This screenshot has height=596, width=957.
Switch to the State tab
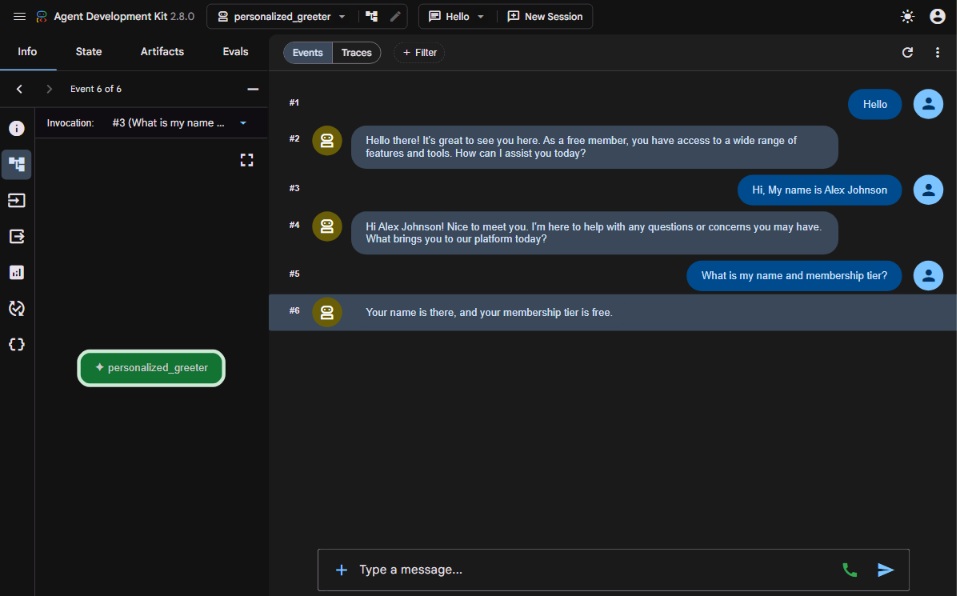tap(88, 52)
